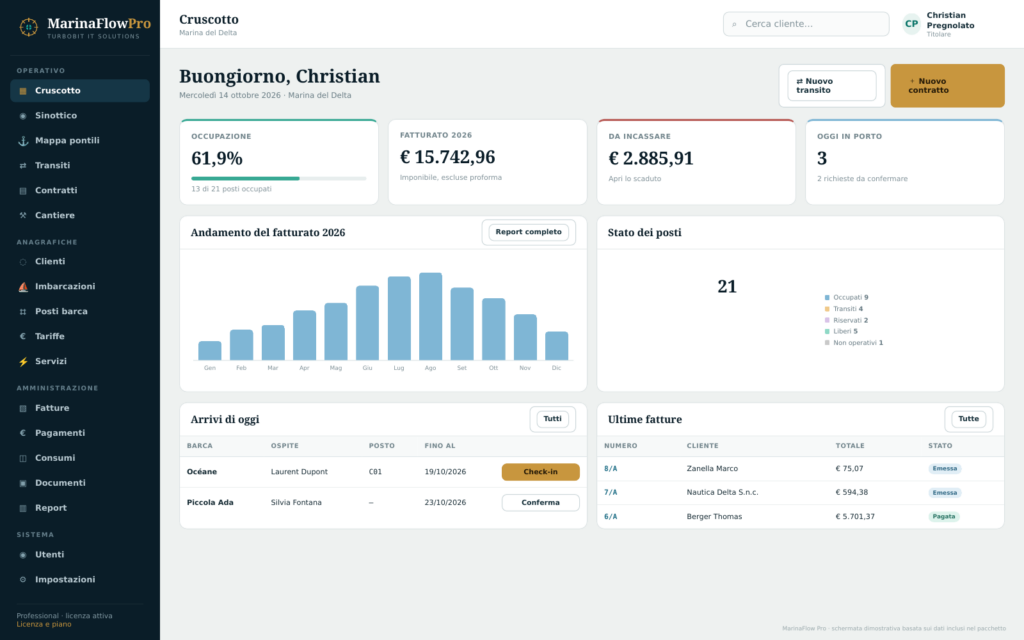Click the anchor icon for Mappa pontili

23,140
